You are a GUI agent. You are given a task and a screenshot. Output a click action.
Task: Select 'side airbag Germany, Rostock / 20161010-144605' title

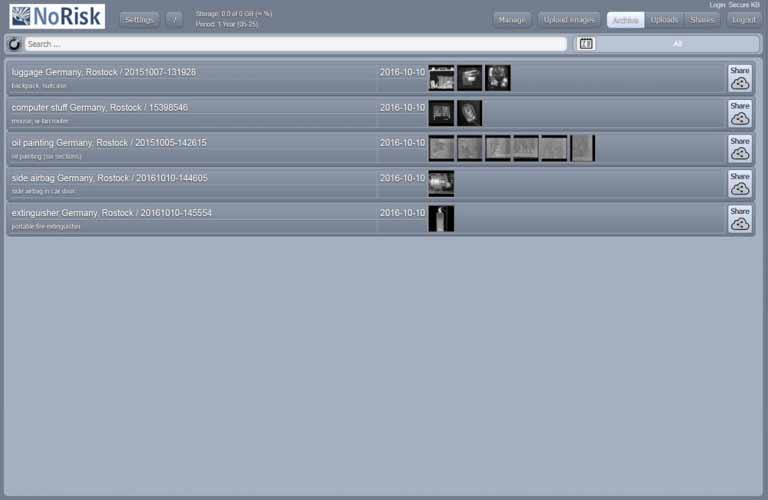coord(110,178)
